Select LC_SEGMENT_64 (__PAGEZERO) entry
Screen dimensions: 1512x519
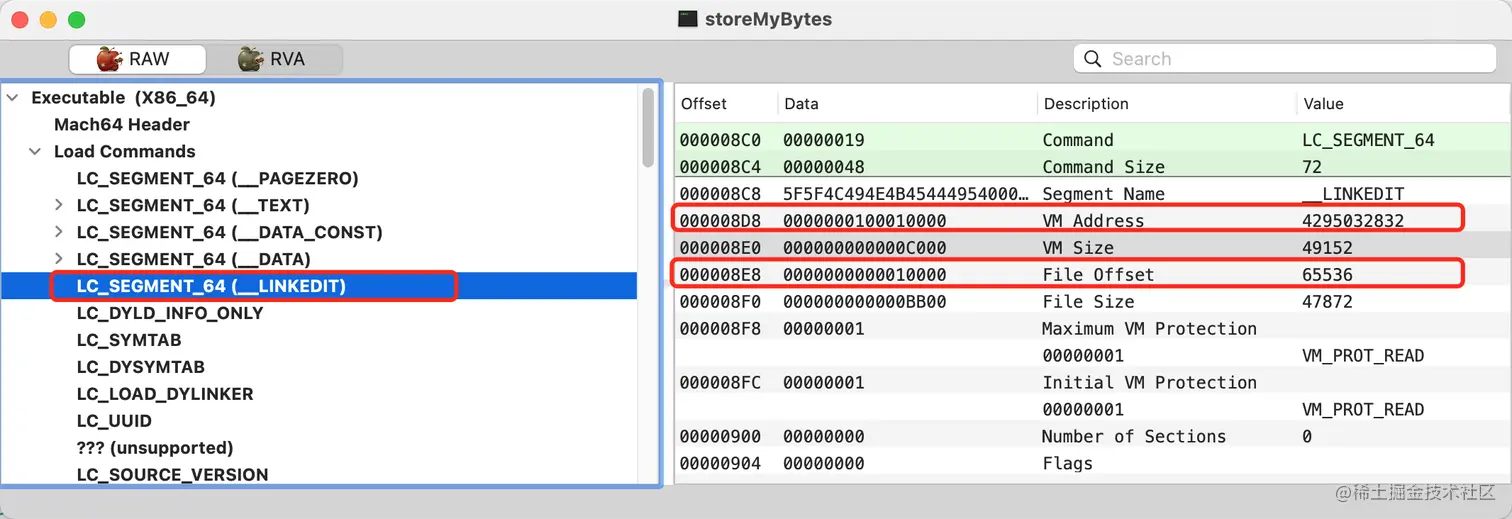(217, 179)
